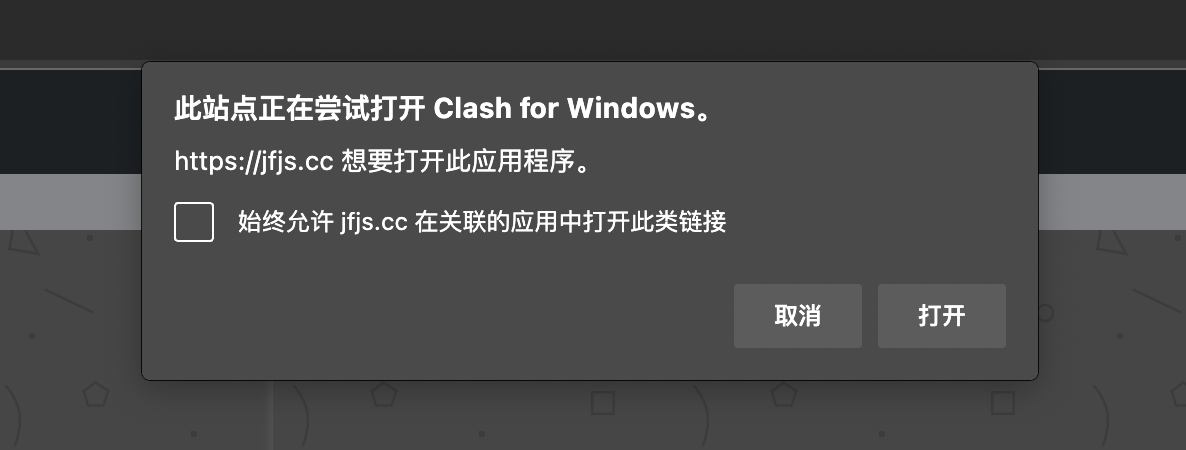Click the triangle outline right of the dialog
This screenshot has width=1186, height=450.
[x=1111, y=241]
